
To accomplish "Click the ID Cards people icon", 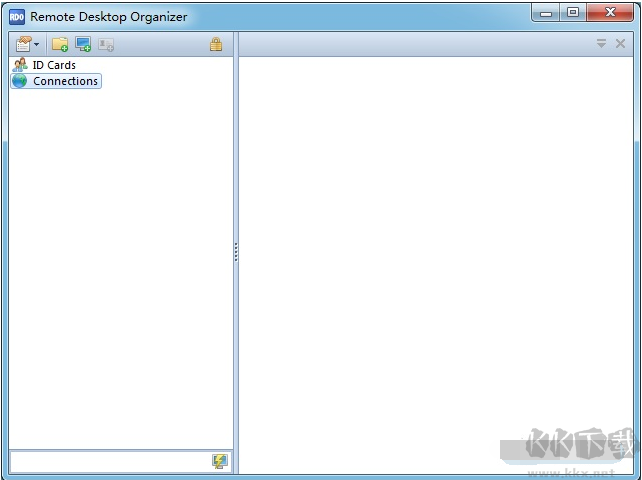I will [x=20, y=65].
